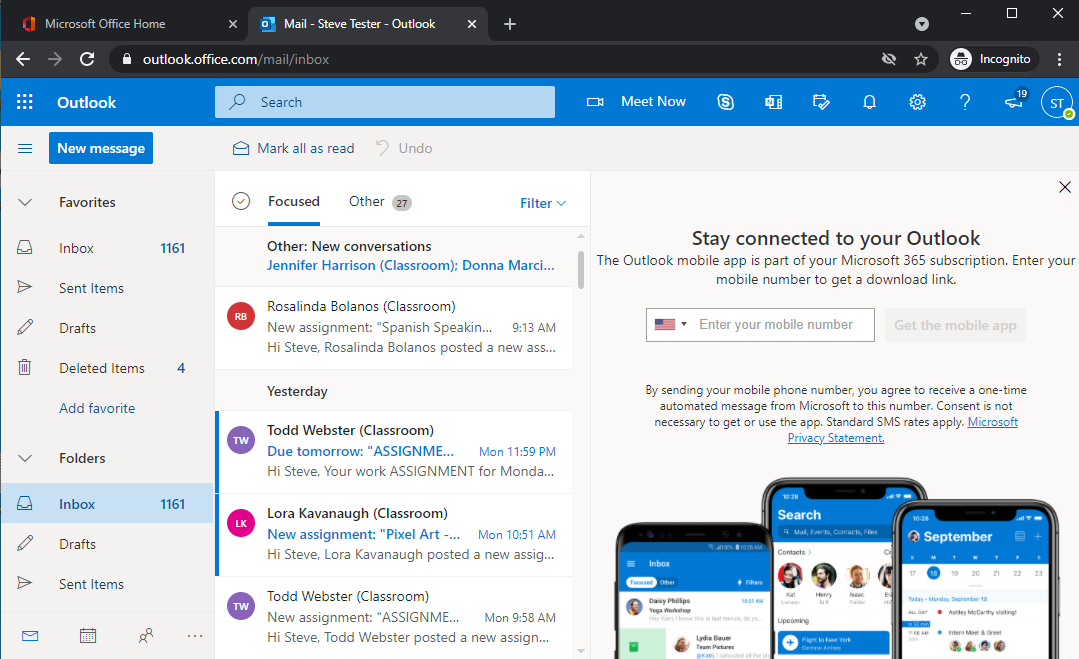Open the megaphone icon with badge 19
1079x659 pixels.
(x=1014, y=101)
